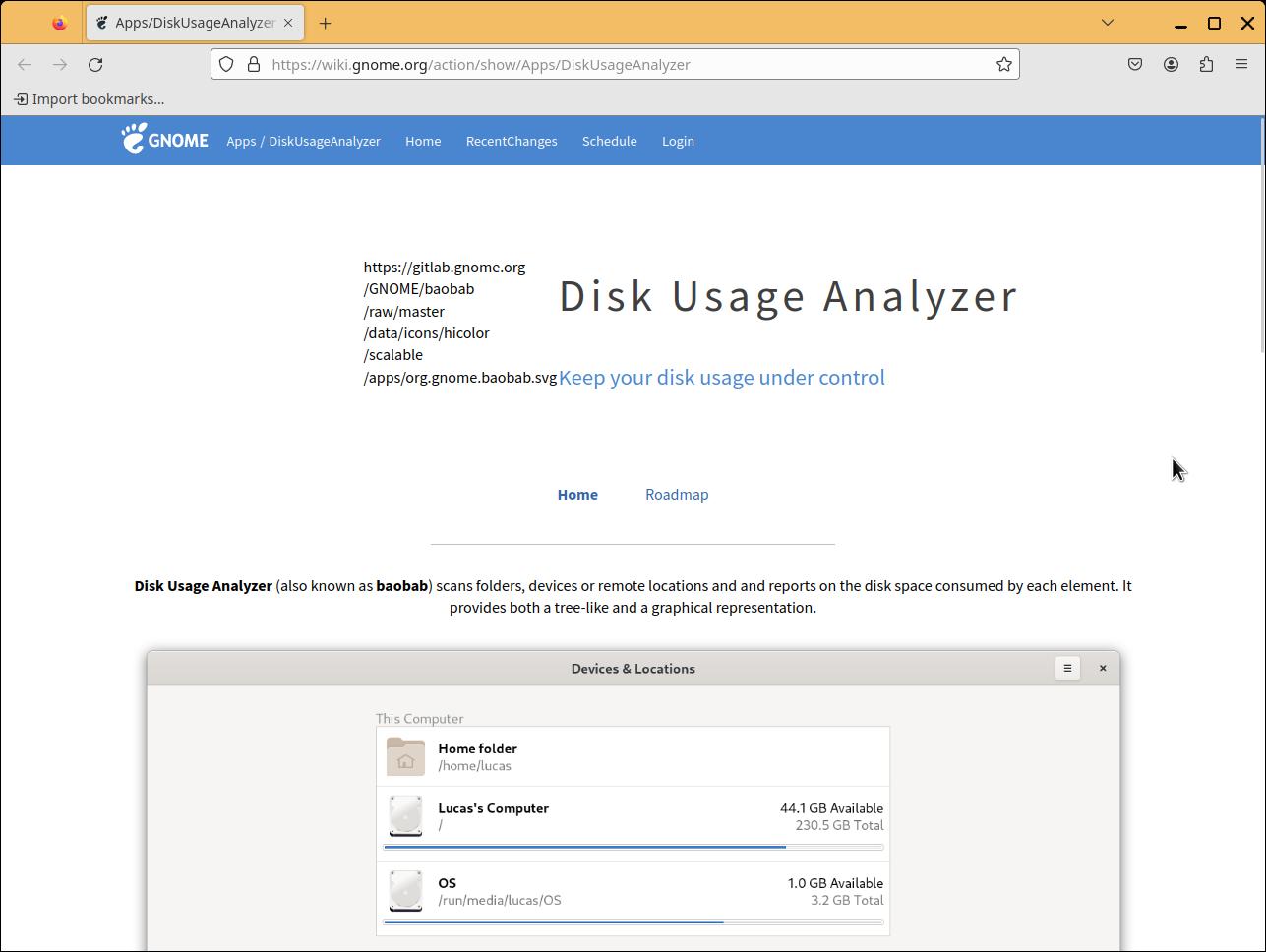Close the Firefox window
Screen dimensions: 1266x952
(x=1247, y=23)
